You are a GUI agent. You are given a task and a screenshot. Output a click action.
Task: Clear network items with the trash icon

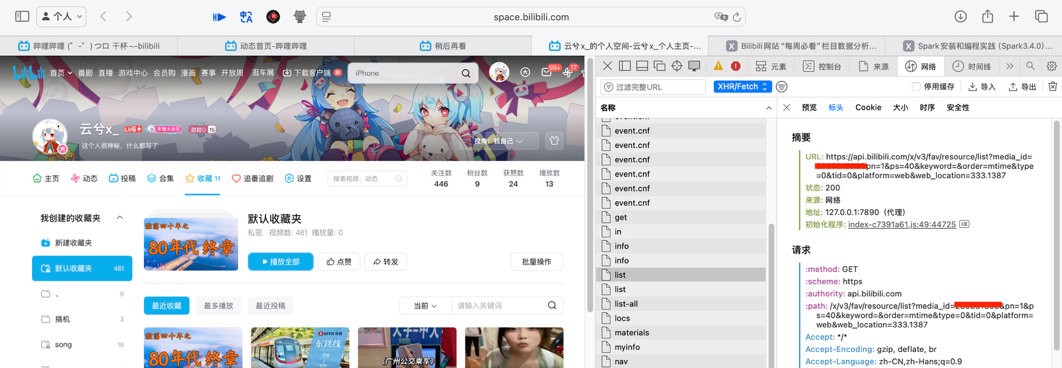click(1053, 86)
